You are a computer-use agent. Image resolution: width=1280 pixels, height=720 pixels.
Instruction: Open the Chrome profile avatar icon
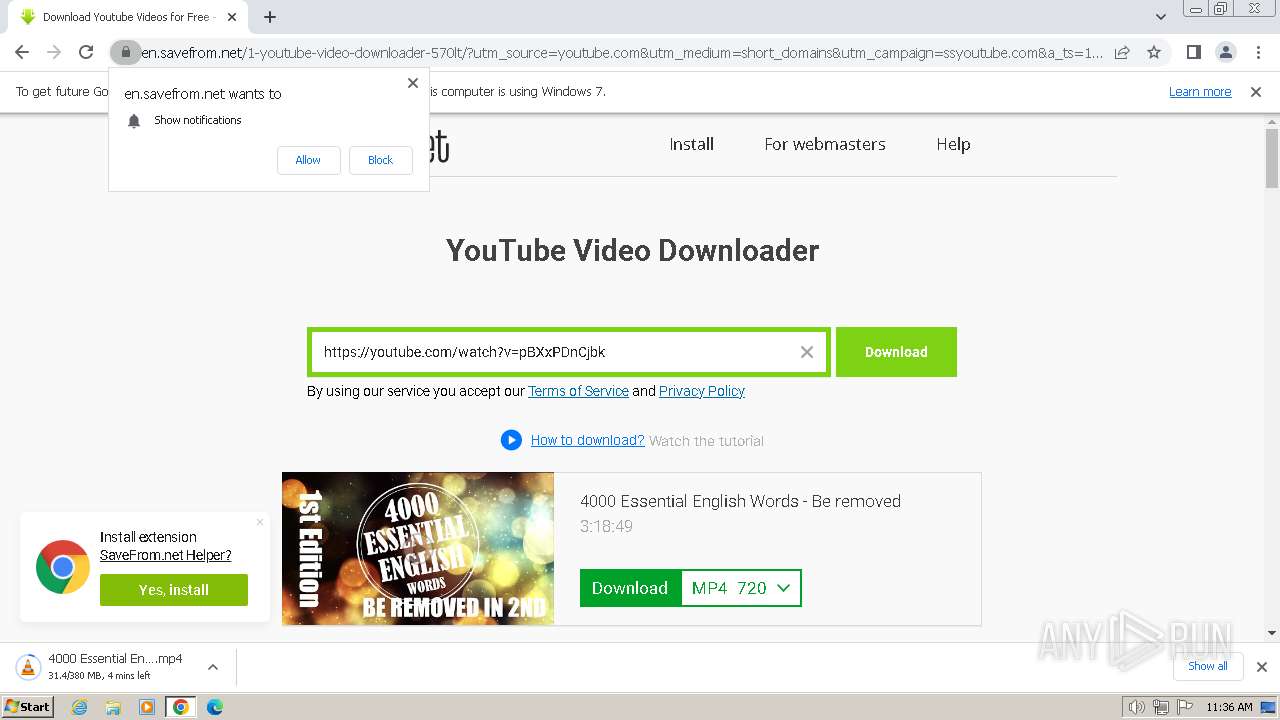pos(1225,52)
